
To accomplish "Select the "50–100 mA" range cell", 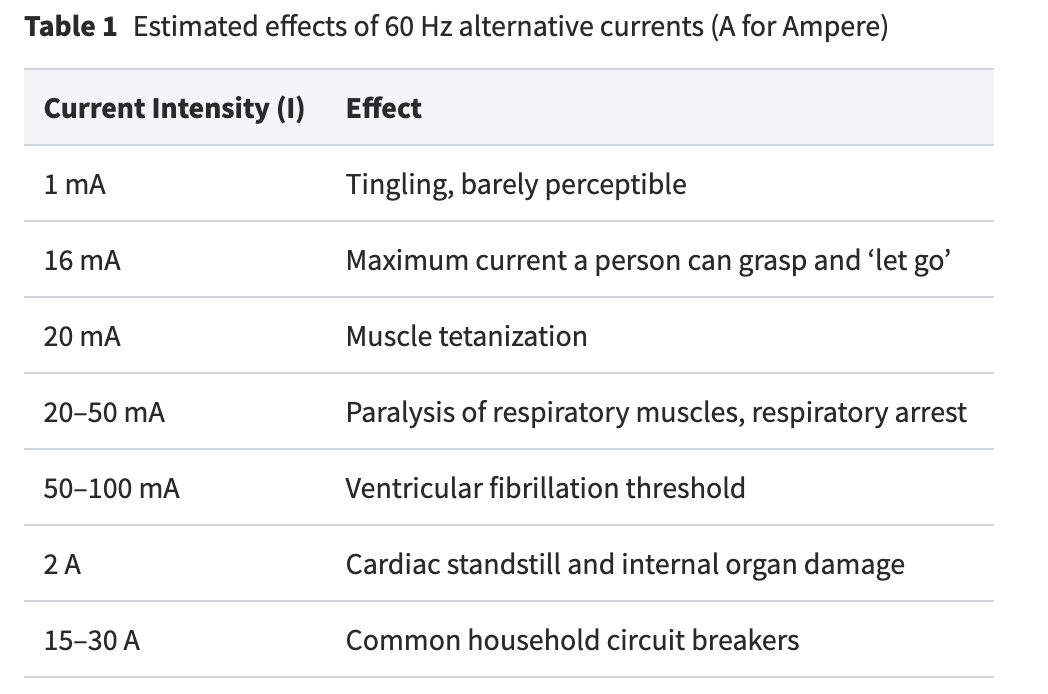I will pyautogui.click(x=112, y=488).
